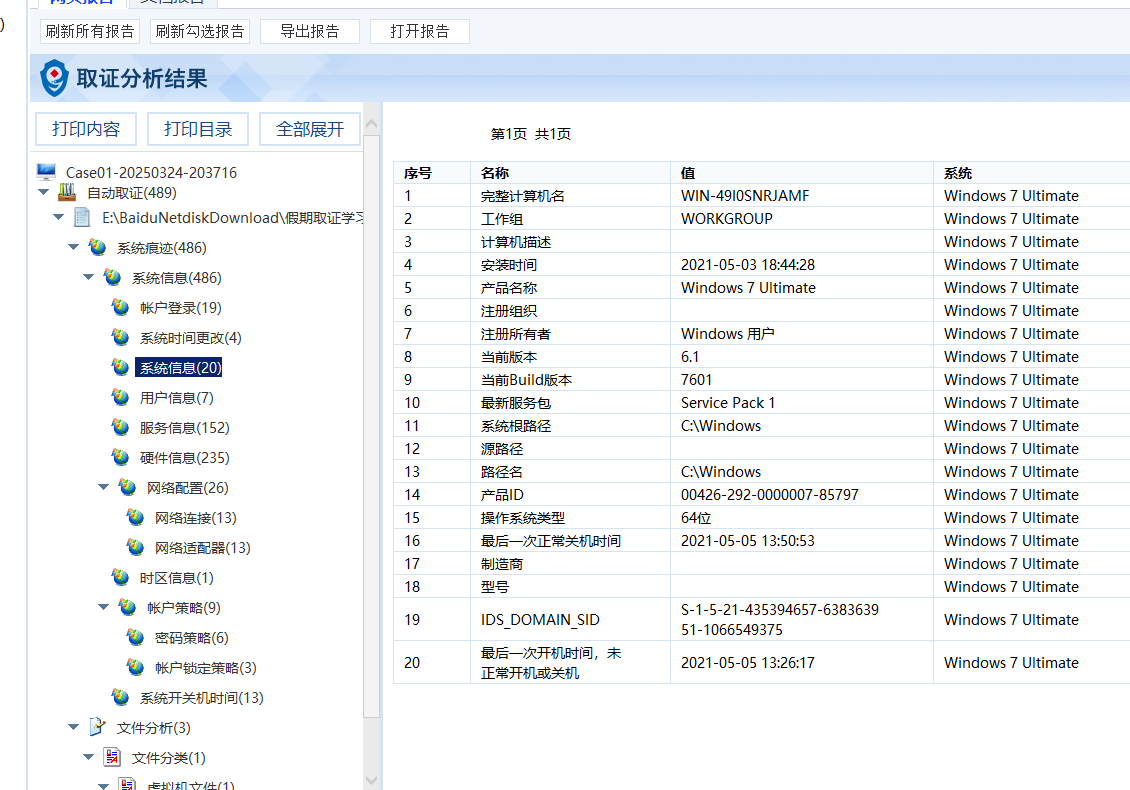Select the 用户信息(7) tree item
Viewport: 1130px width, 790px height.
[177, 398]
